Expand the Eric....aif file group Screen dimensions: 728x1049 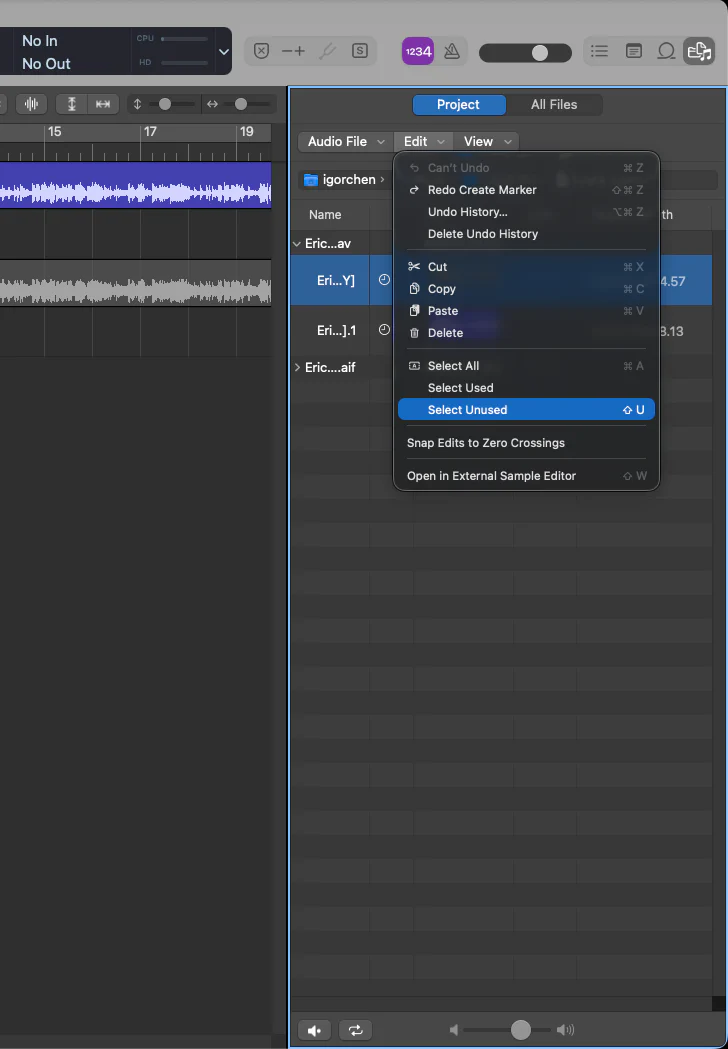[297, 367]
